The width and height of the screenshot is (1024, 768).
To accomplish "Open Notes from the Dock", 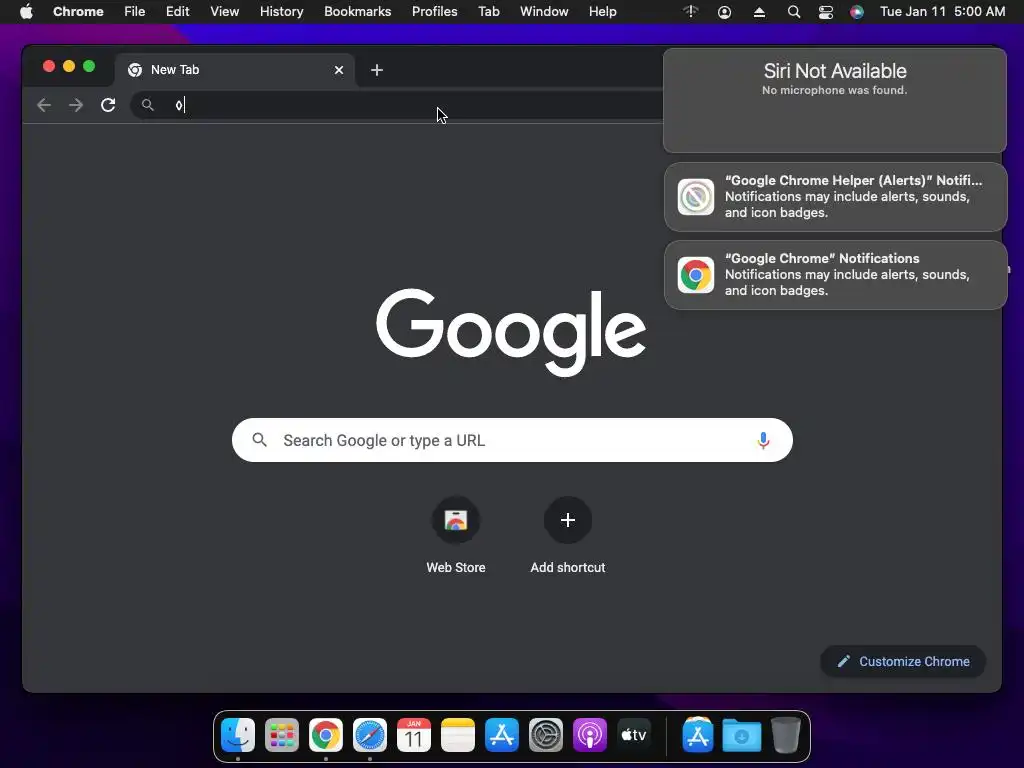I will click(x=458, y=735).
